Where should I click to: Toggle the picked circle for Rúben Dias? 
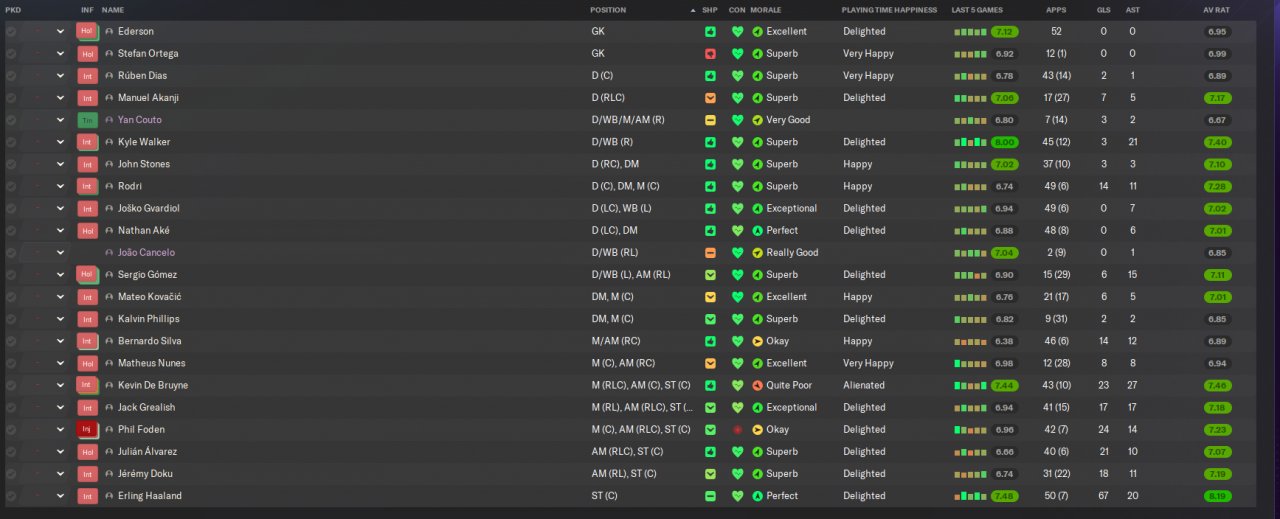[x=11, y=75]
